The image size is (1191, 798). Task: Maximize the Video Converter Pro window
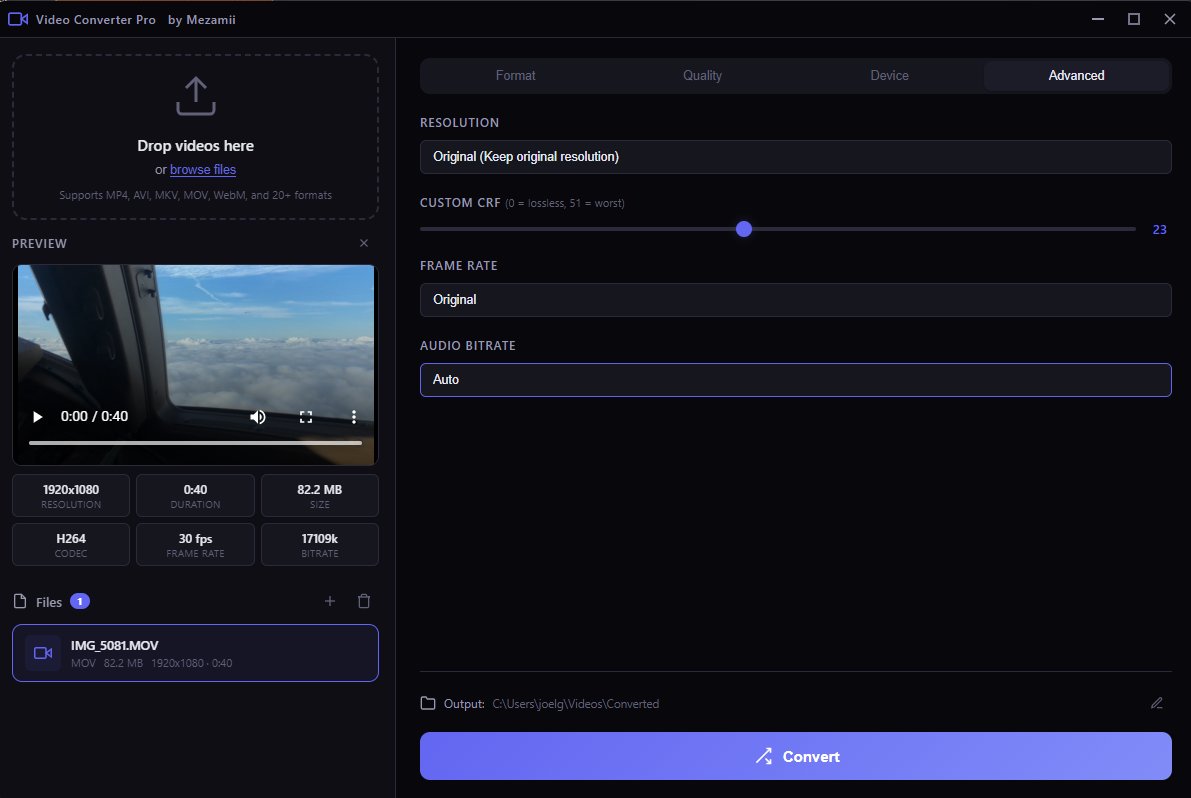click(1133, 19)
